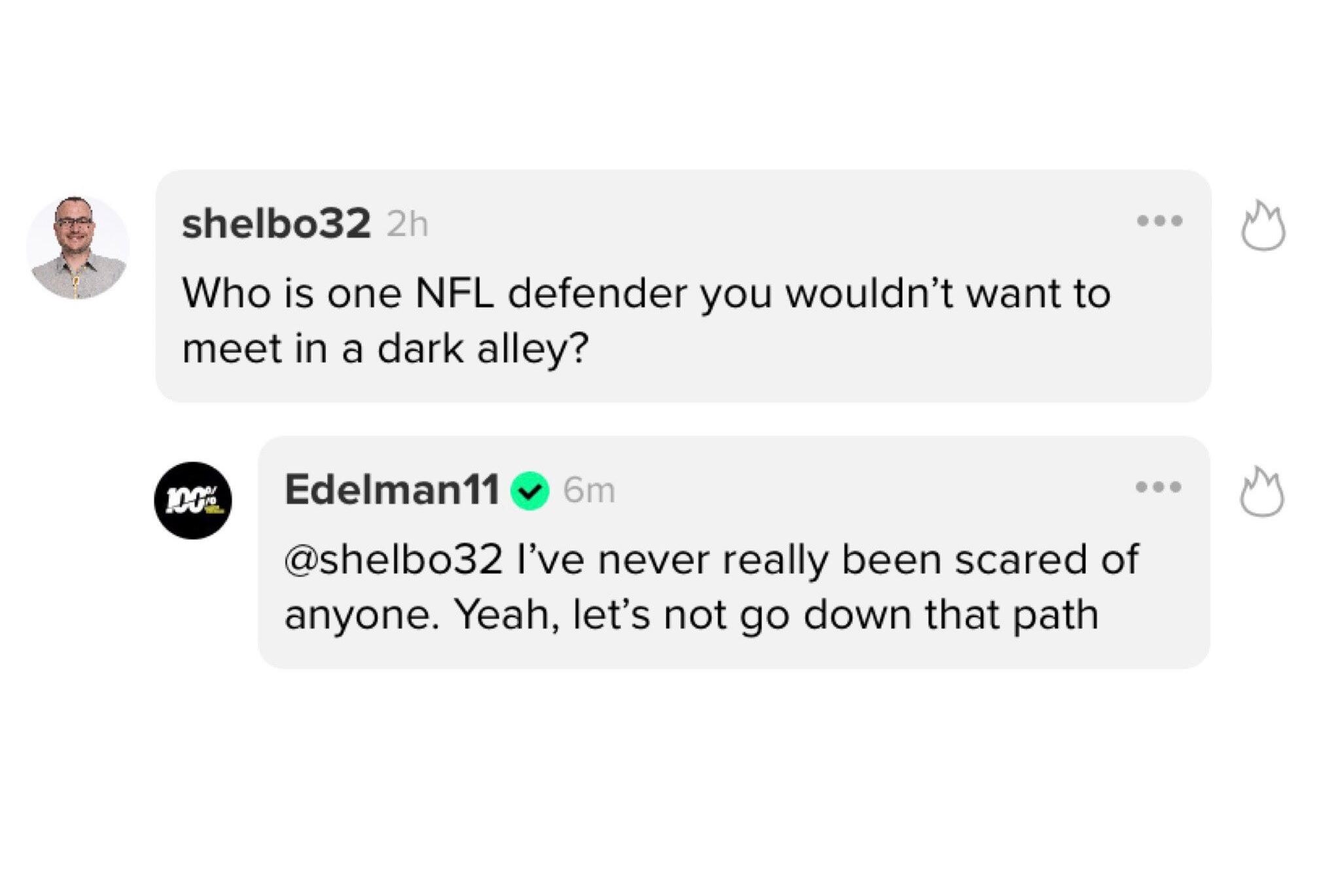
Task: Click the 'meet in a dark alley?' text
Action: click(x=385, y=349)
